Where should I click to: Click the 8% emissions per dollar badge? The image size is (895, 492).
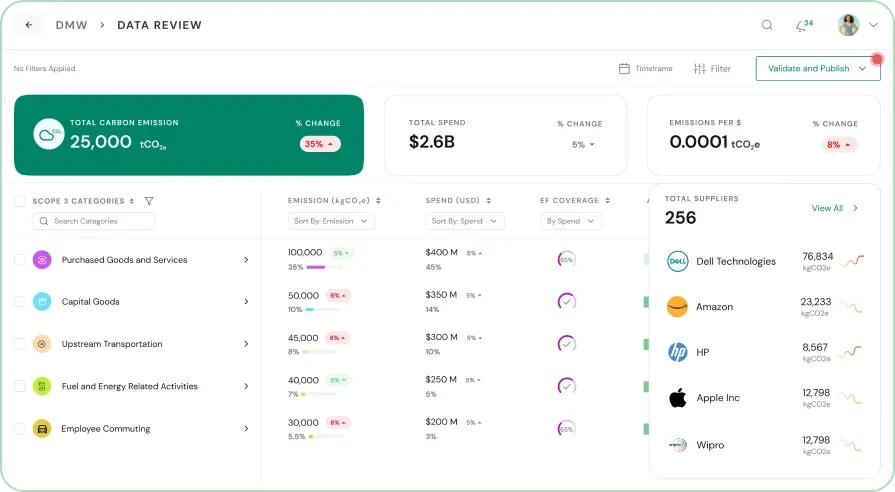coord(839,145)
